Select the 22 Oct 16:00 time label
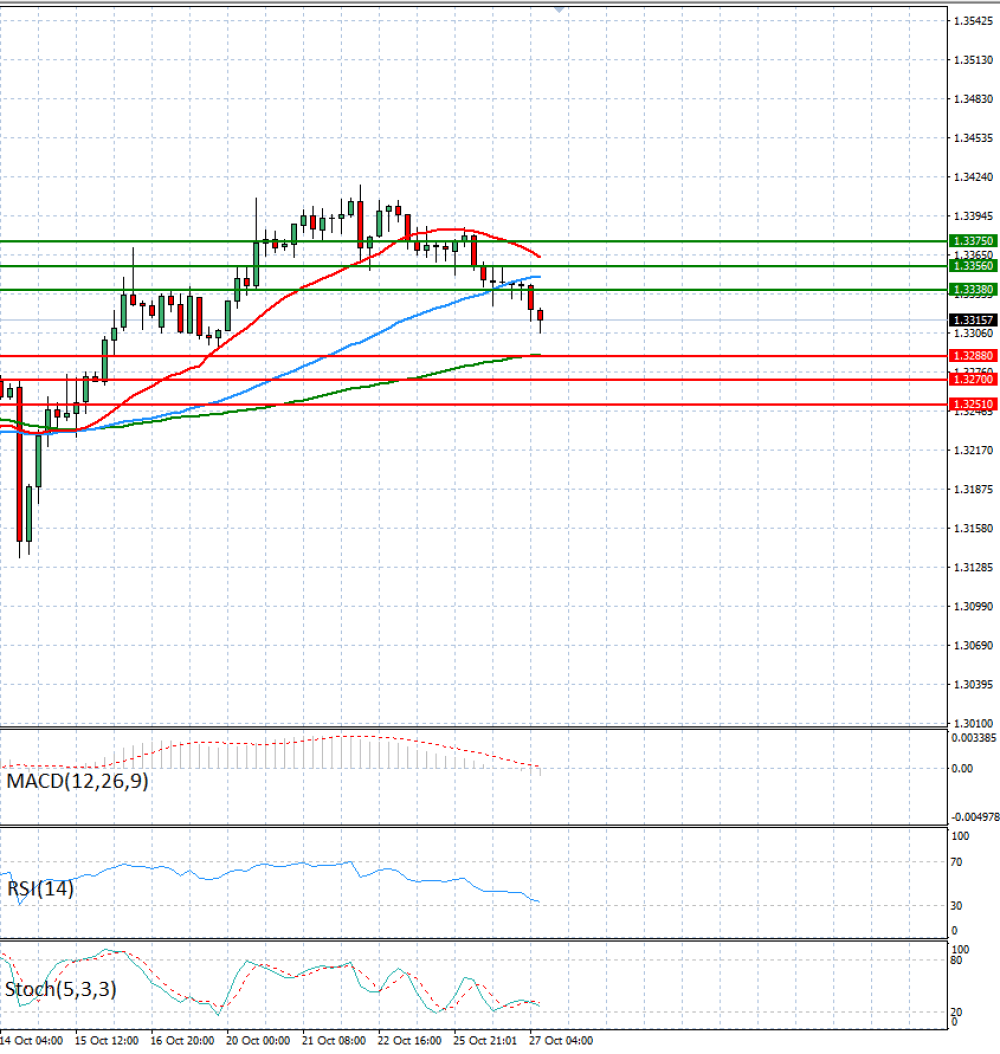The width and height of the screenshot is (1000, 1054). coord(410,1041)
